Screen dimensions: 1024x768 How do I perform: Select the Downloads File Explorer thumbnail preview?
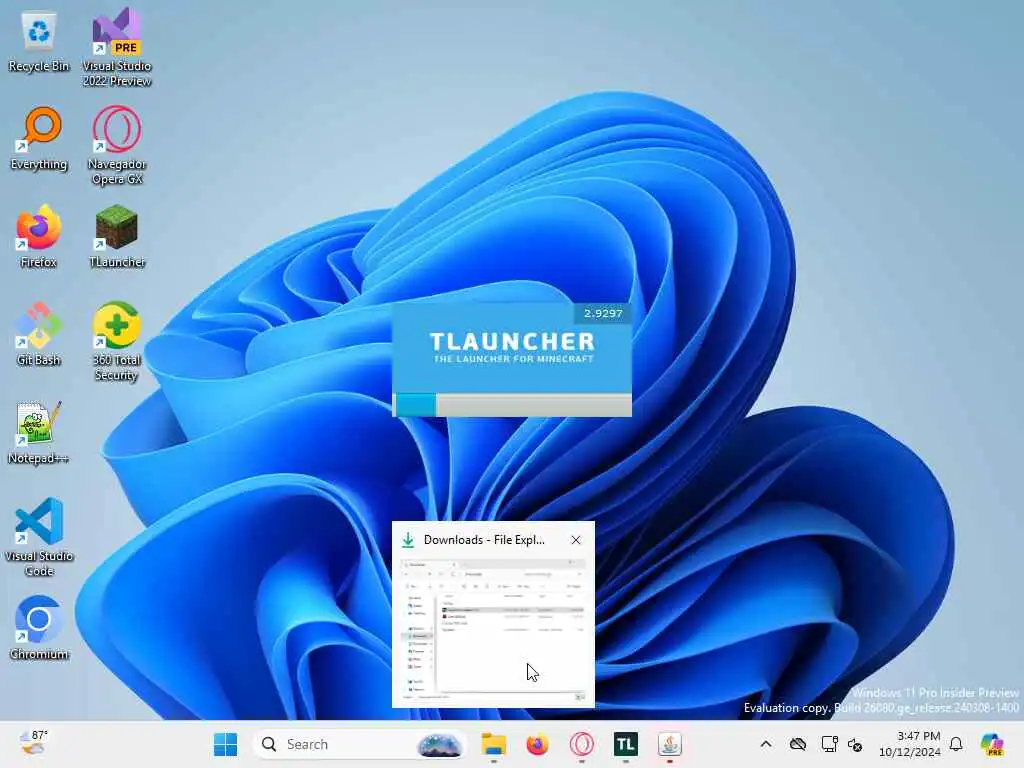click(x=493, y=630)
